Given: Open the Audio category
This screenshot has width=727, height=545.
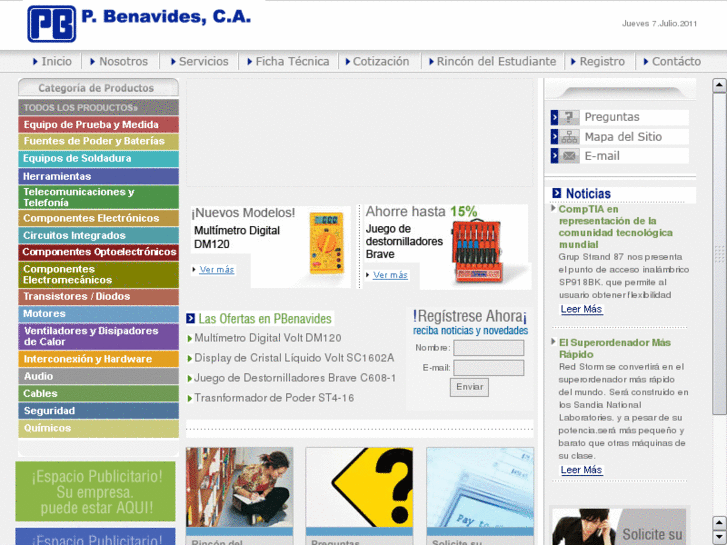Looking at the screenshot, I should [x=98, y=376].
